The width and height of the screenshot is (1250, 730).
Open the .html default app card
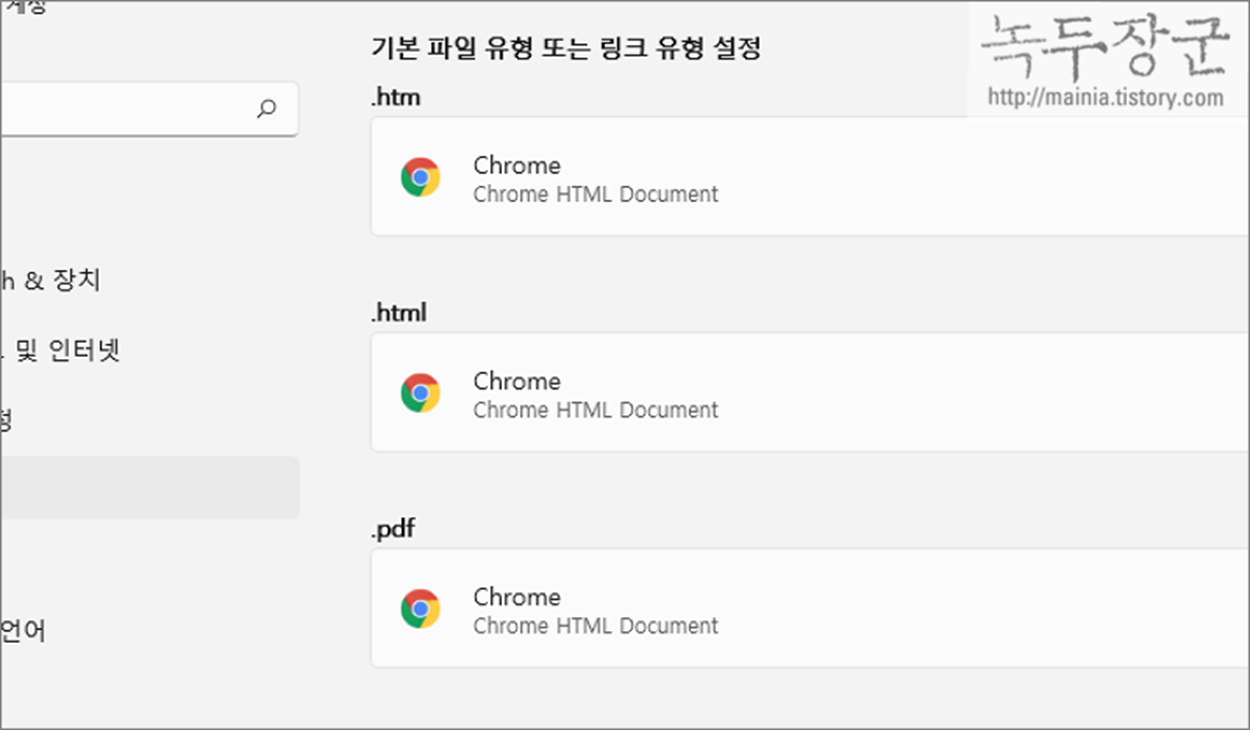pos(810,392)
